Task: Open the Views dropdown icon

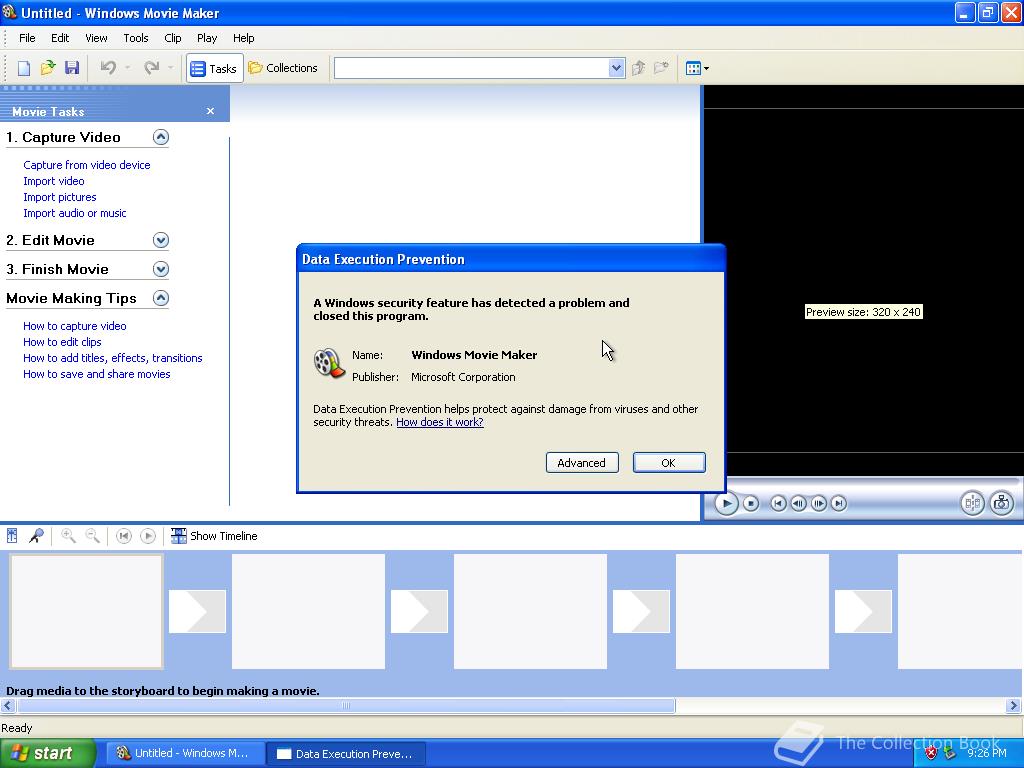Action: coord(697,68)
